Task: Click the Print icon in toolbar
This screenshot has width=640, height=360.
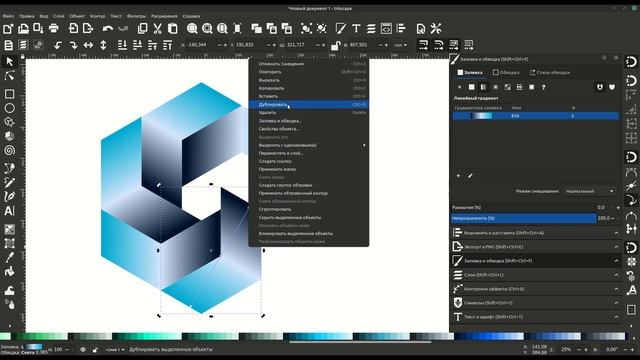Action: [53, 28]
